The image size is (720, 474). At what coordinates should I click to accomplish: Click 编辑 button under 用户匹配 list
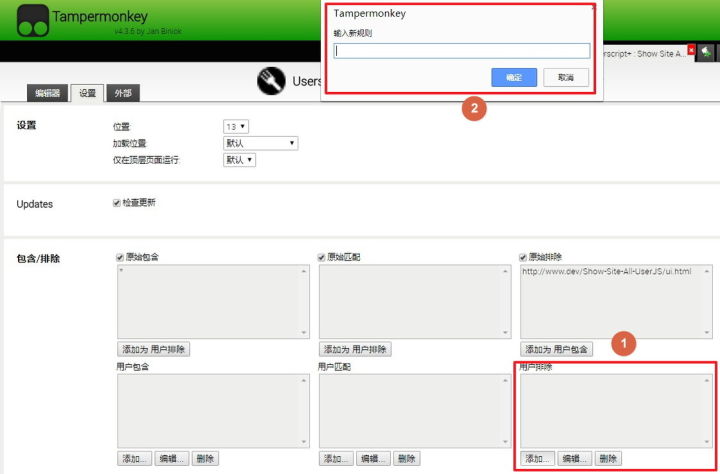click(373, 458)
